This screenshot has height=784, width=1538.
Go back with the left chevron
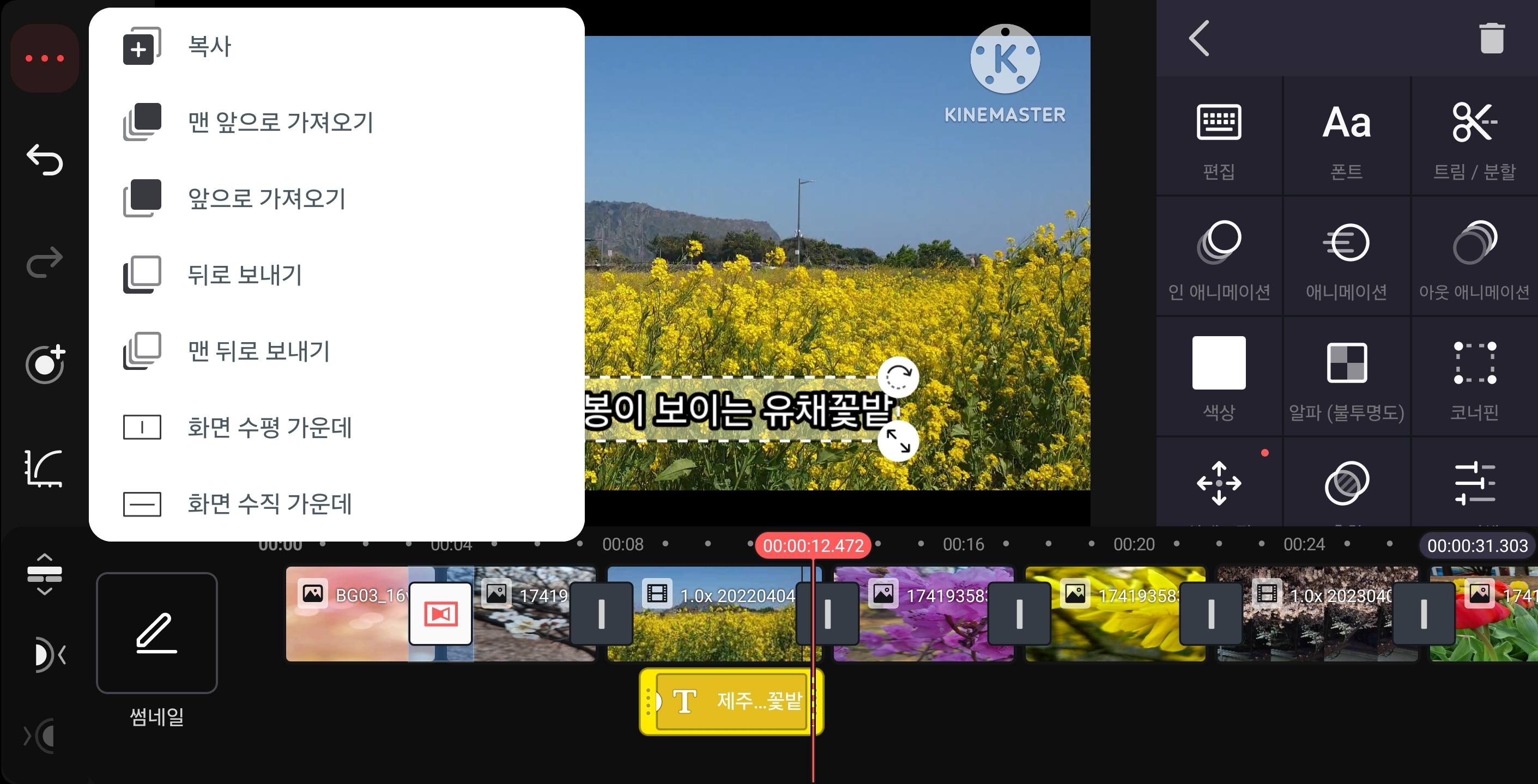[x=1199, y=39]
